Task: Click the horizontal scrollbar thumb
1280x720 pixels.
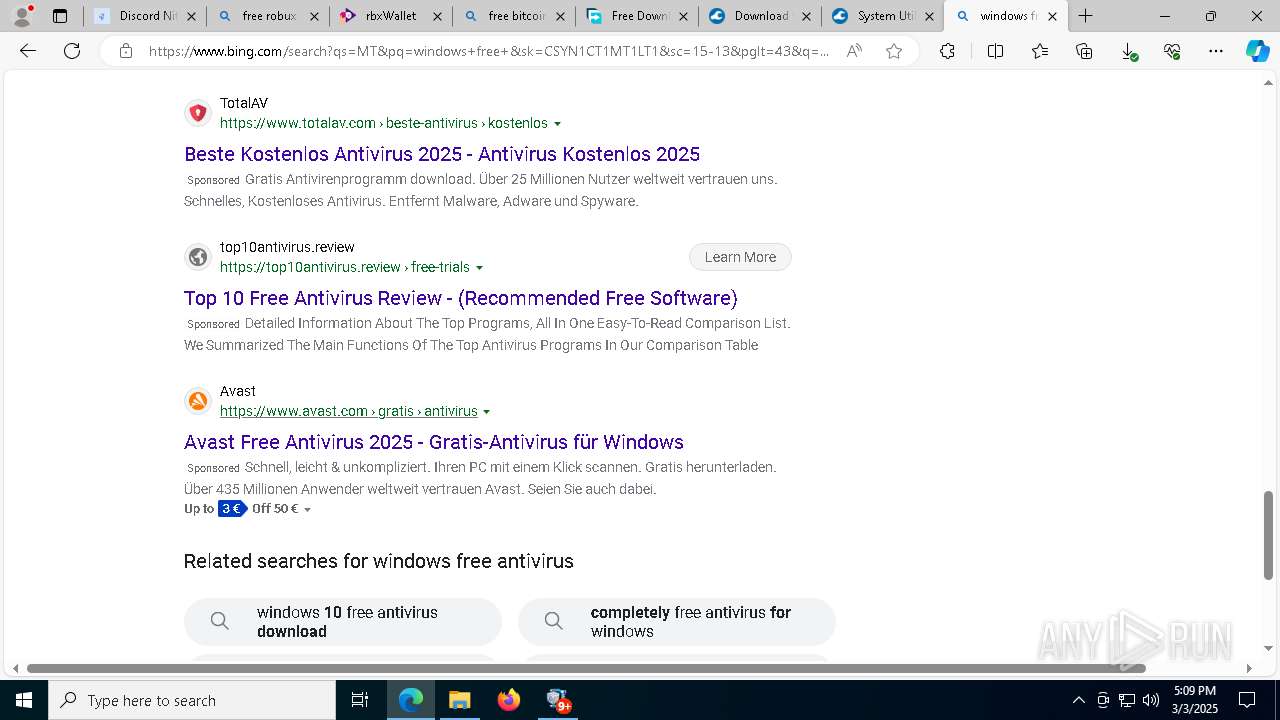Action: (586, 668)
